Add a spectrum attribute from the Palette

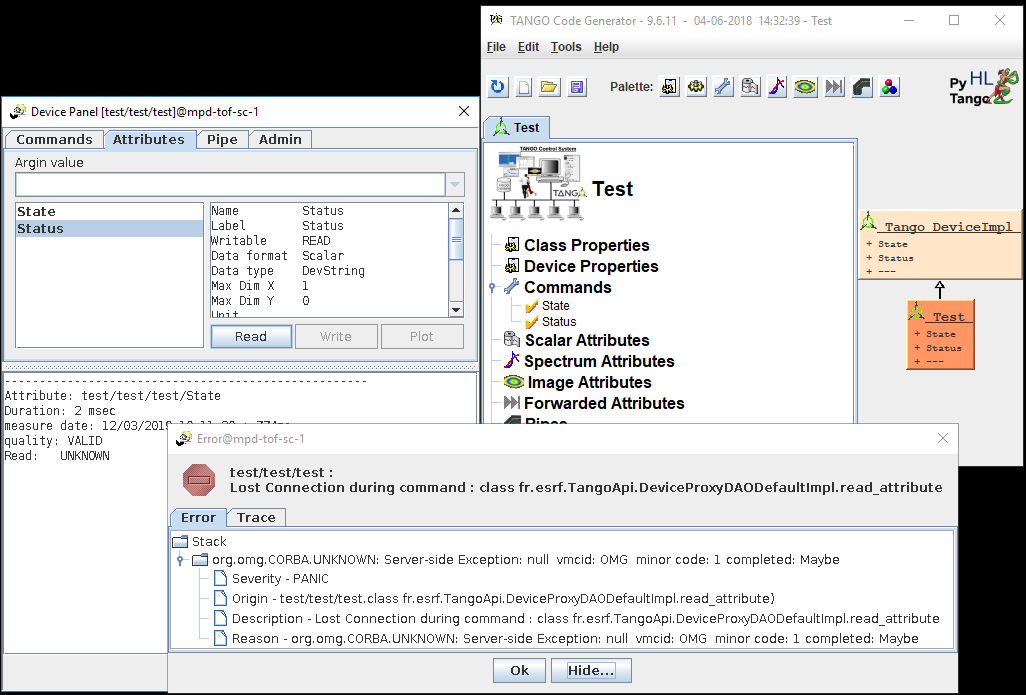click(777, 86)
